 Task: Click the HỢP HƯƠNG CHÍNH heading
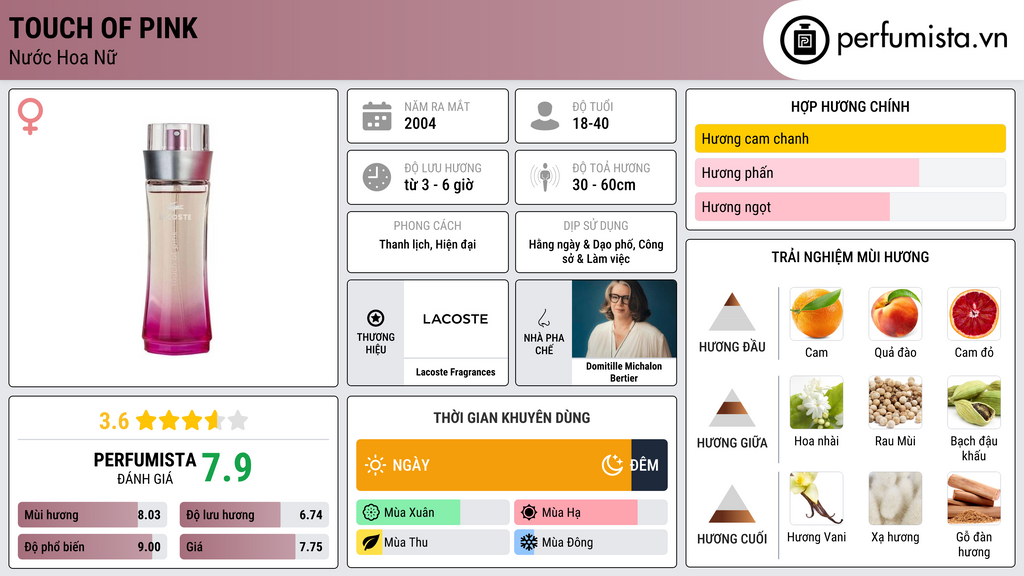[850, 106]
